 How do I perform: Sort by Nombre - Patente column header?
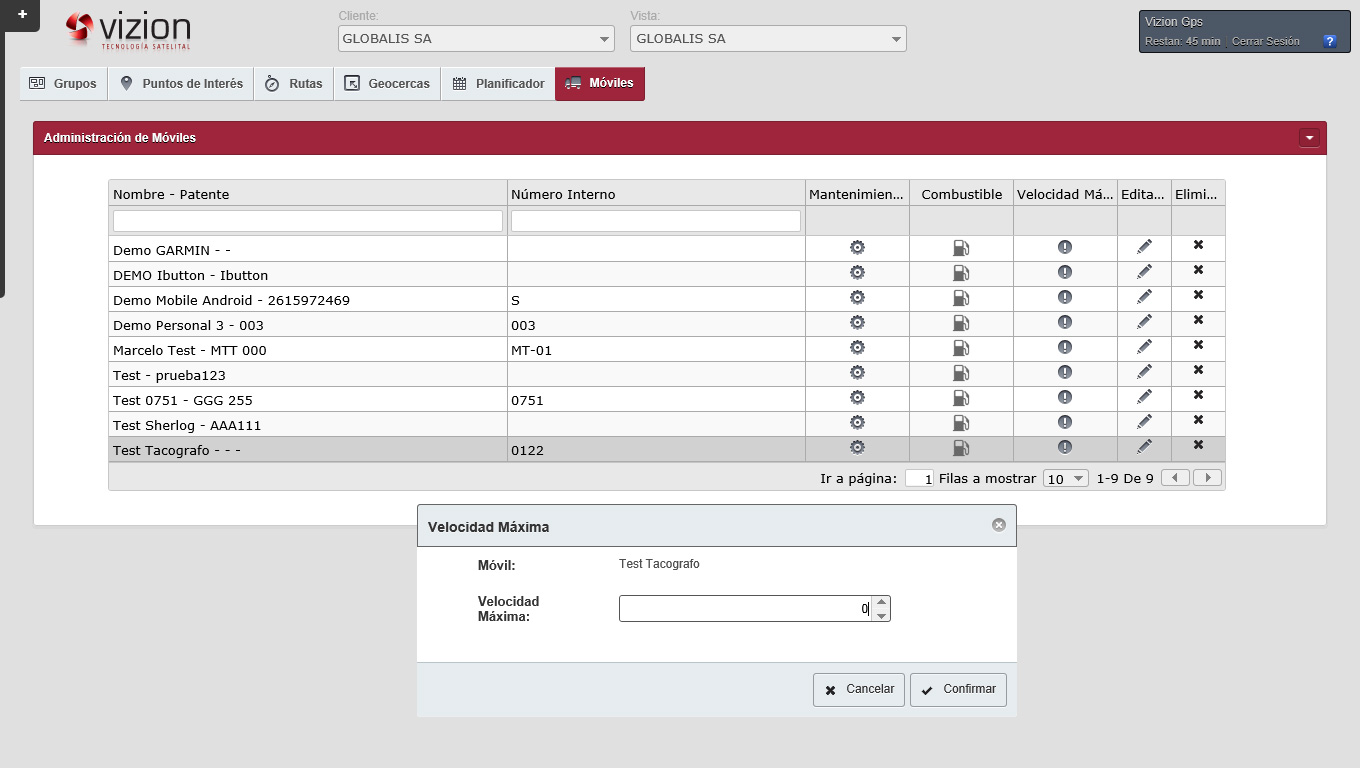tap(308, 194)
